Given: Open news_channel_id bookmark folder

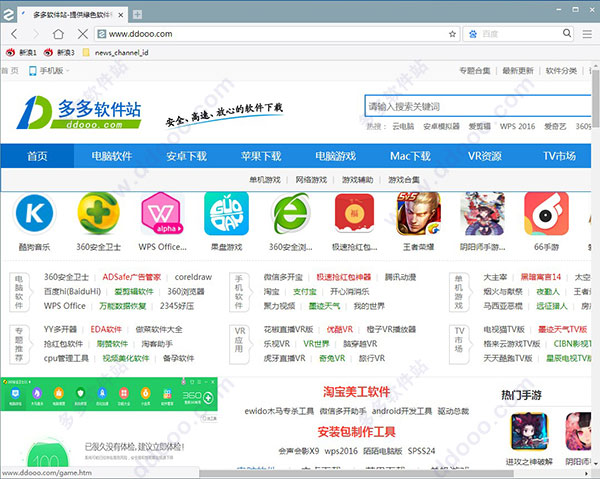Looking at the screenshot, I should pyautogui.click(x=116, y=52).
